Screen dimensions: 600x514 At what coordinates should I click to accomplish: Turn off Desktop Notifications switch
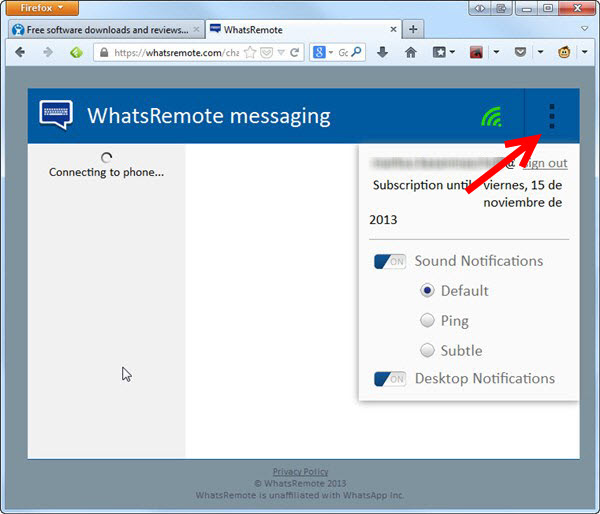389,379
